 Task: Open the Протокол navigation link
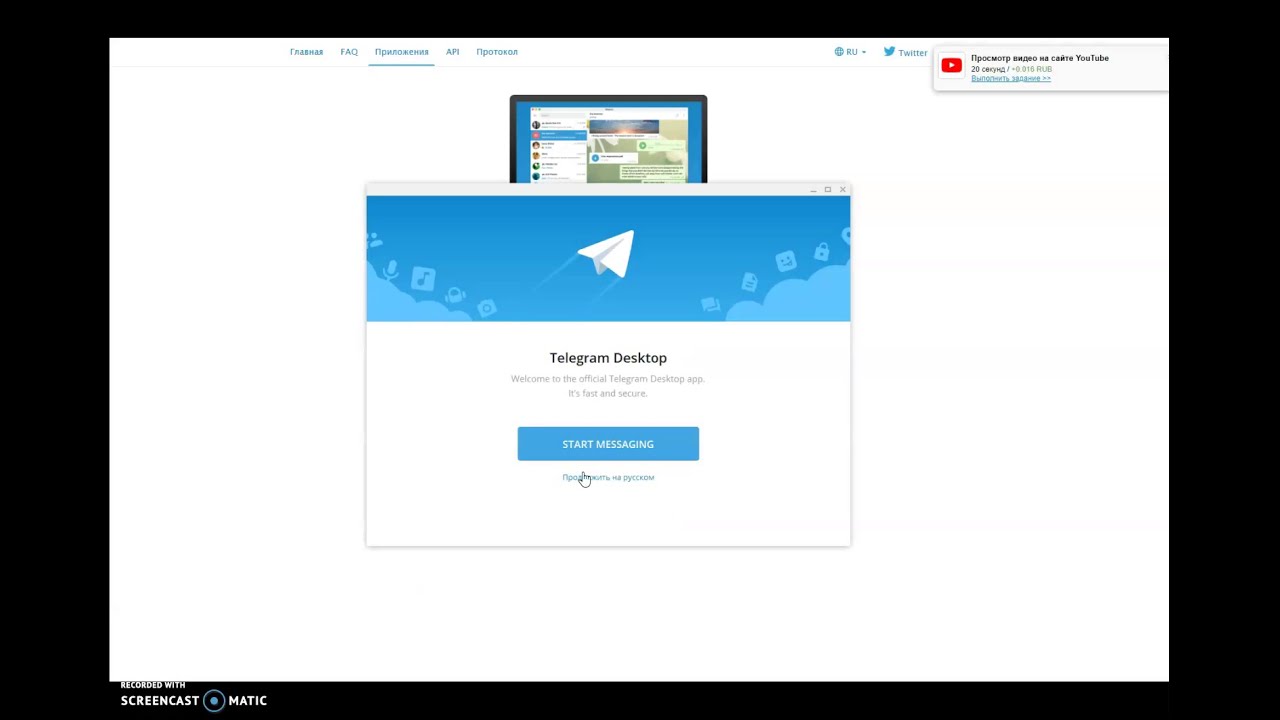pyautogui.click(x=497, y=52)
